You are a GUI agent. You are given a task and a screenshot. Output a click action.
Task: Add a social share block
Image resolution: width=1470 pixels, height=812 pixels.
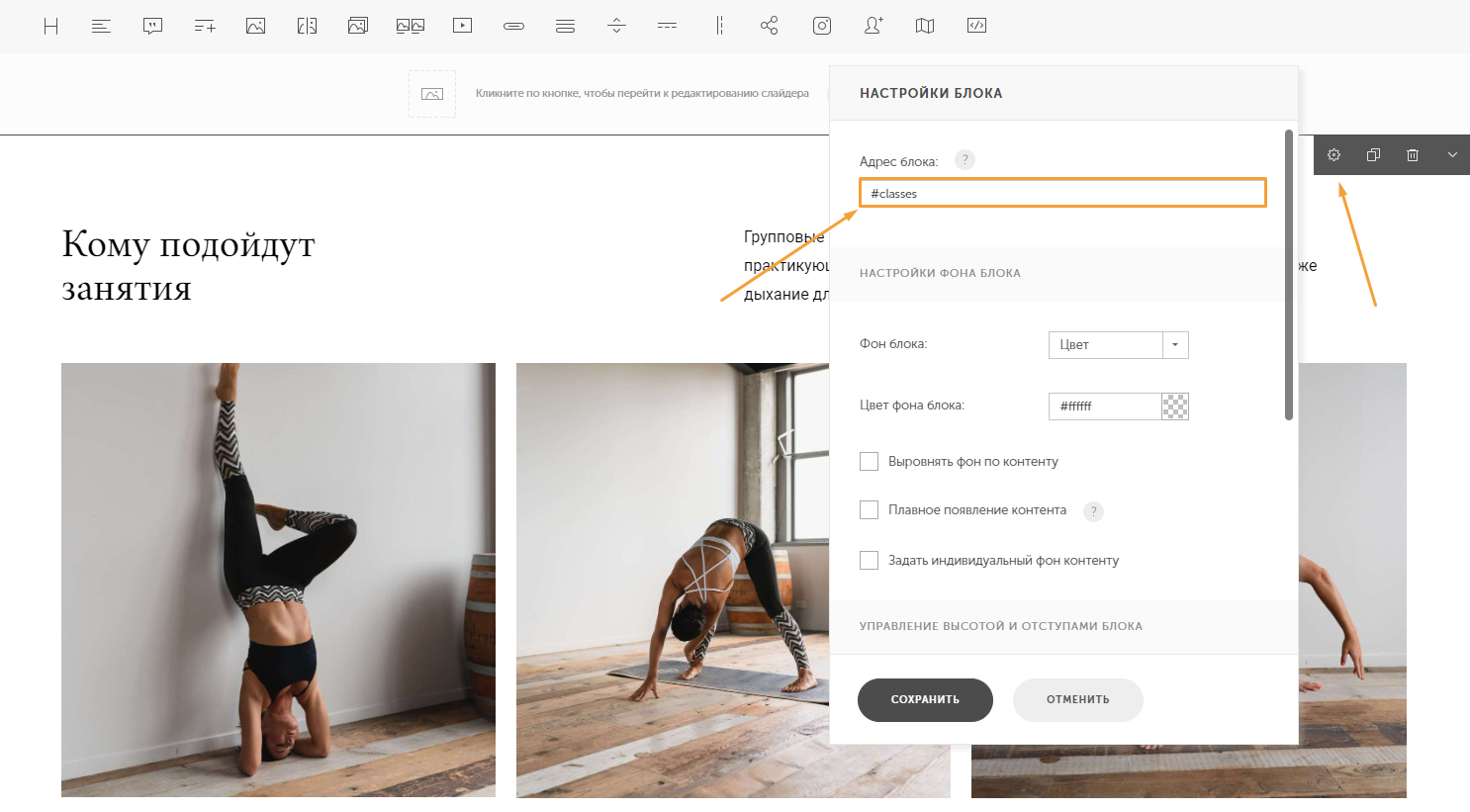[770, 26]
